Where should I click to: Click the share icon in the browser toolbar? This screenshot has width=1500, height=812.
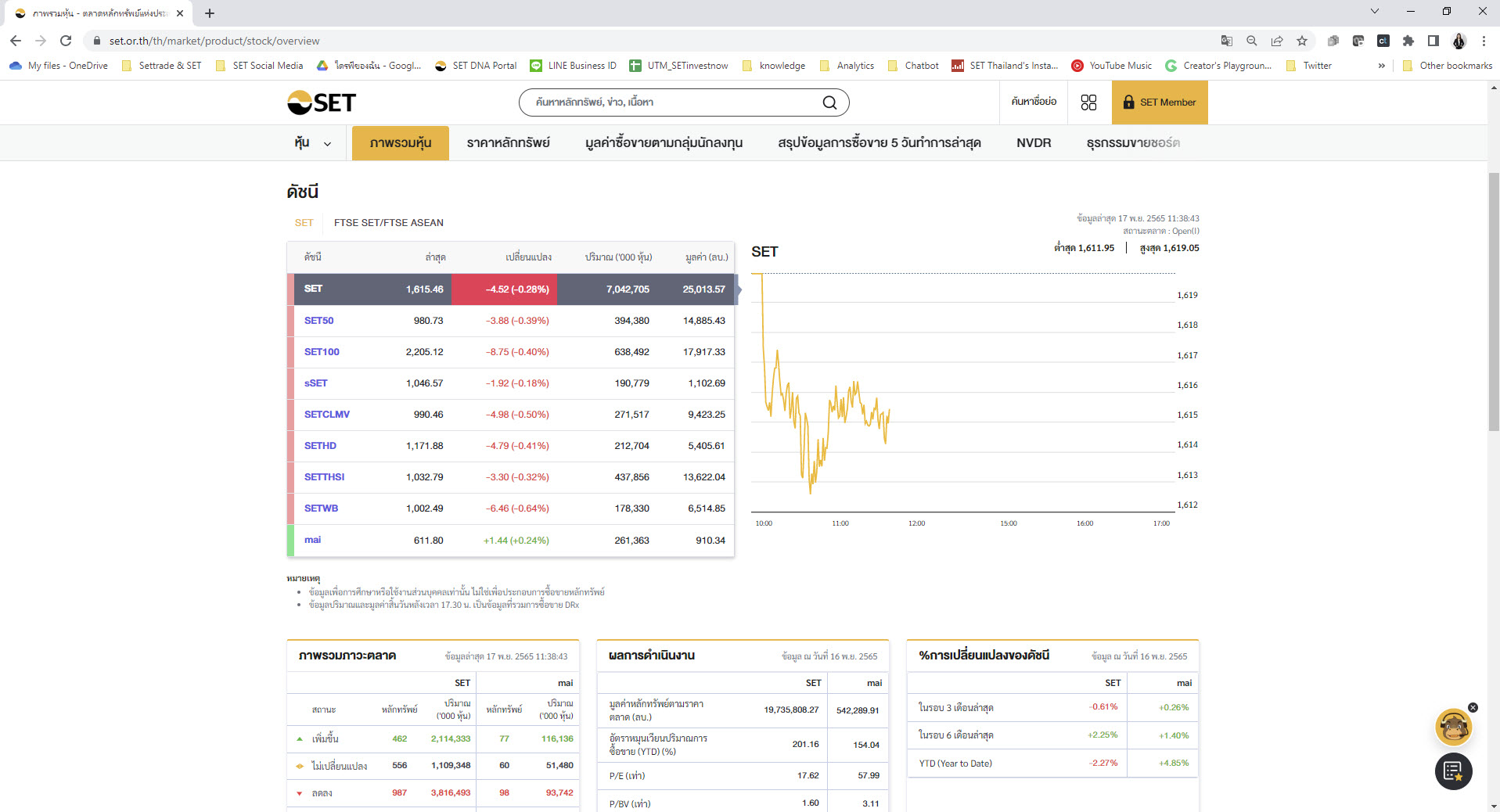point(1277,41)
